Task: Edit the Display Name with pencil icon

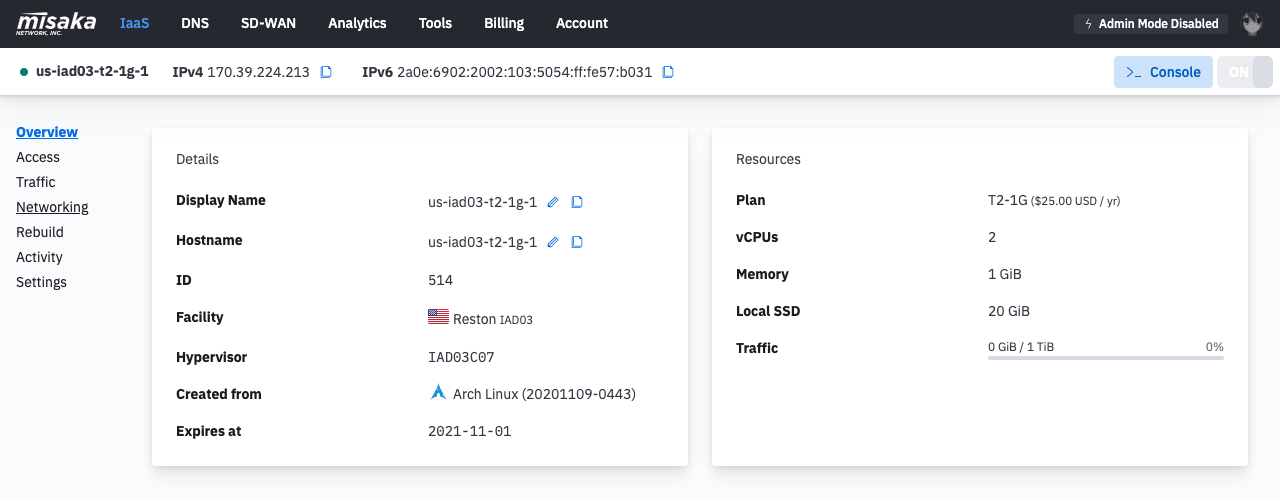Action: coord(553,202)
